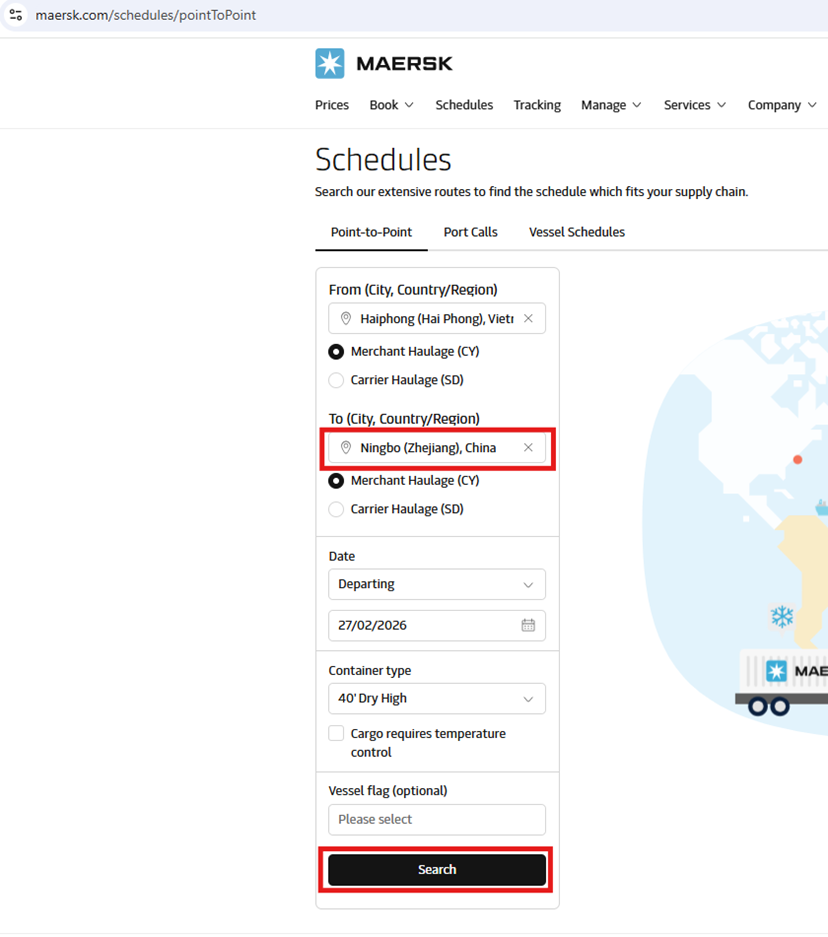Screen dimensions: 828x937
Task: Switch to the Vessel Schedules tab
Action: click(x=576, y=232)
